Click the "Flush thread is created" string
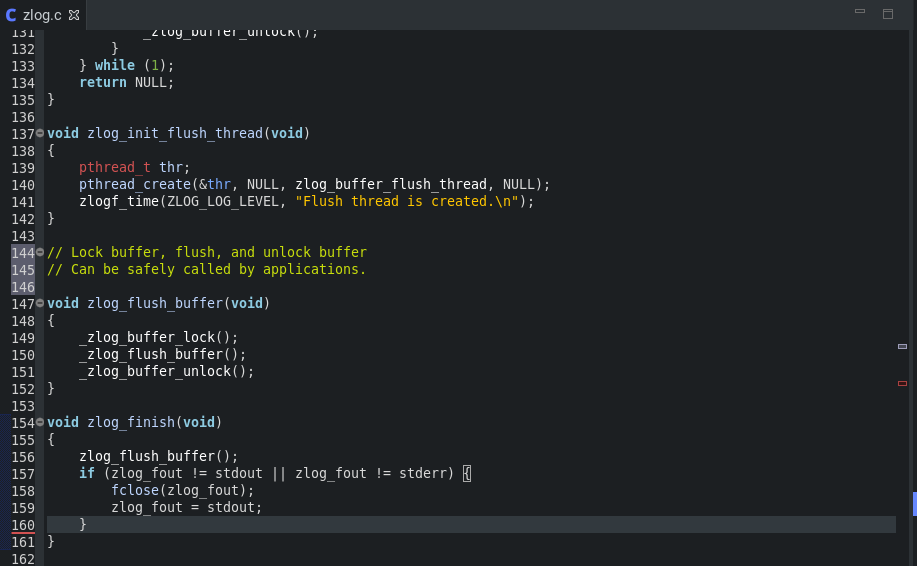 pyautogui.click(x=407, y=202)
